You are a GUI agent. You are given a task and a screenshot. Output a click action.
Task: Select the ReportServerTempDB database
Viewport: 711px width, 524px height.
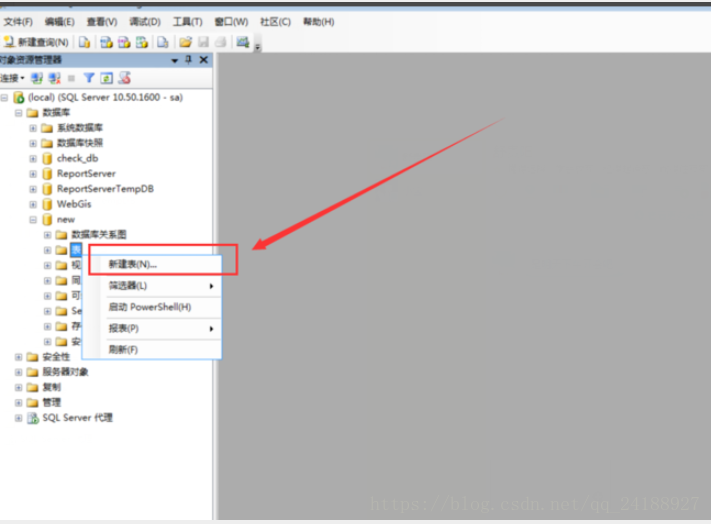tap(105, 189)
